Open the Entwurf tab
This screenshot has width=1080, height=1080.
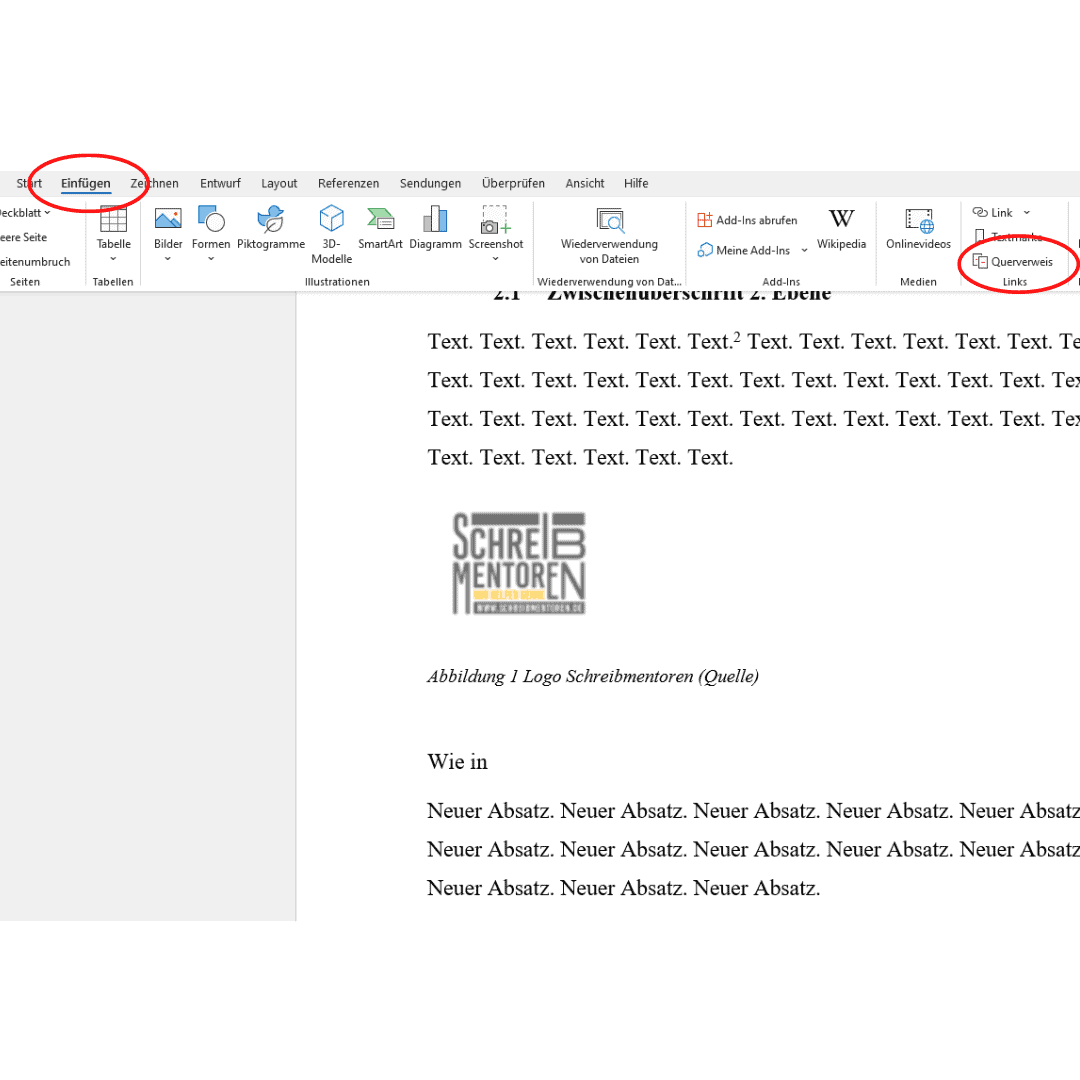(220, 183)
